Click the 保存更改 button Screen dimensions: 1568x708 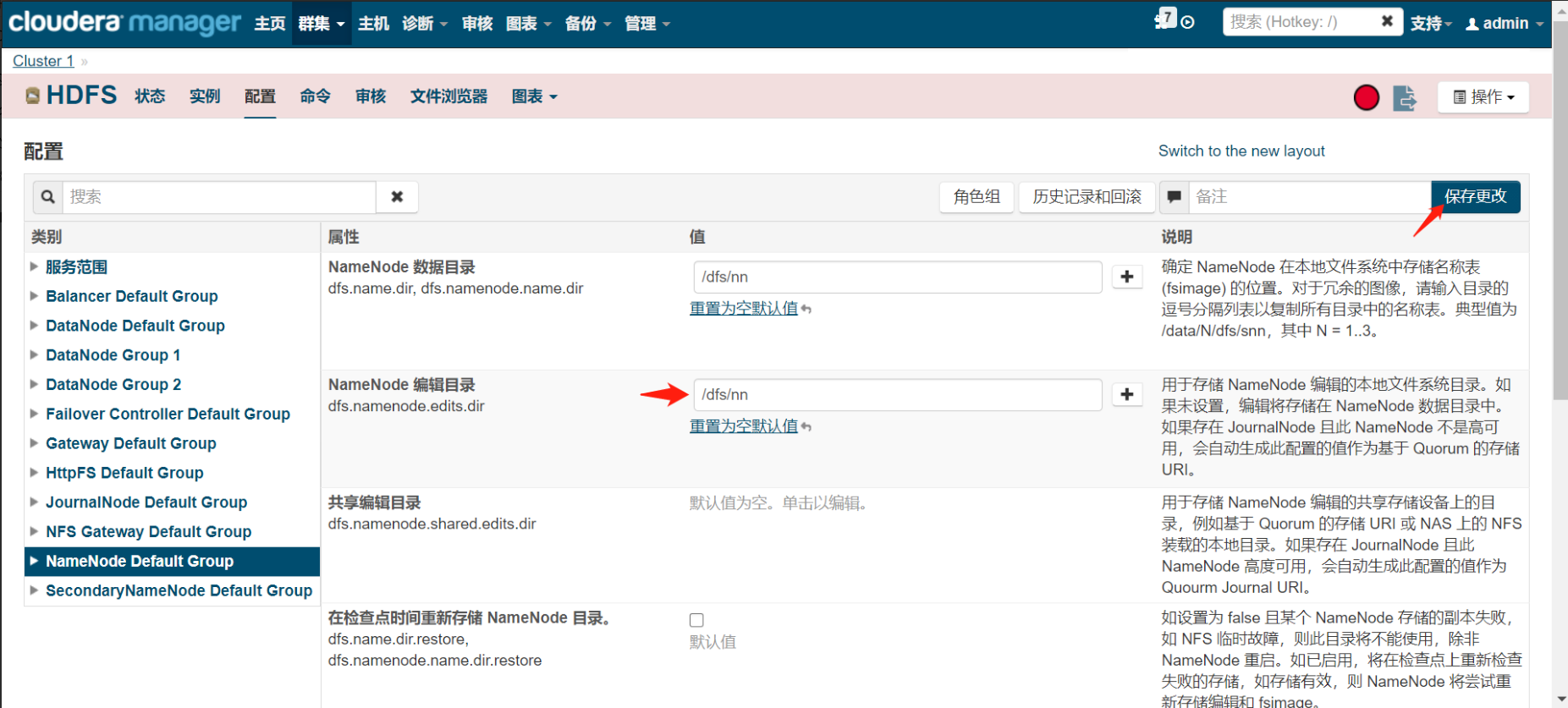pos(1475,196)
